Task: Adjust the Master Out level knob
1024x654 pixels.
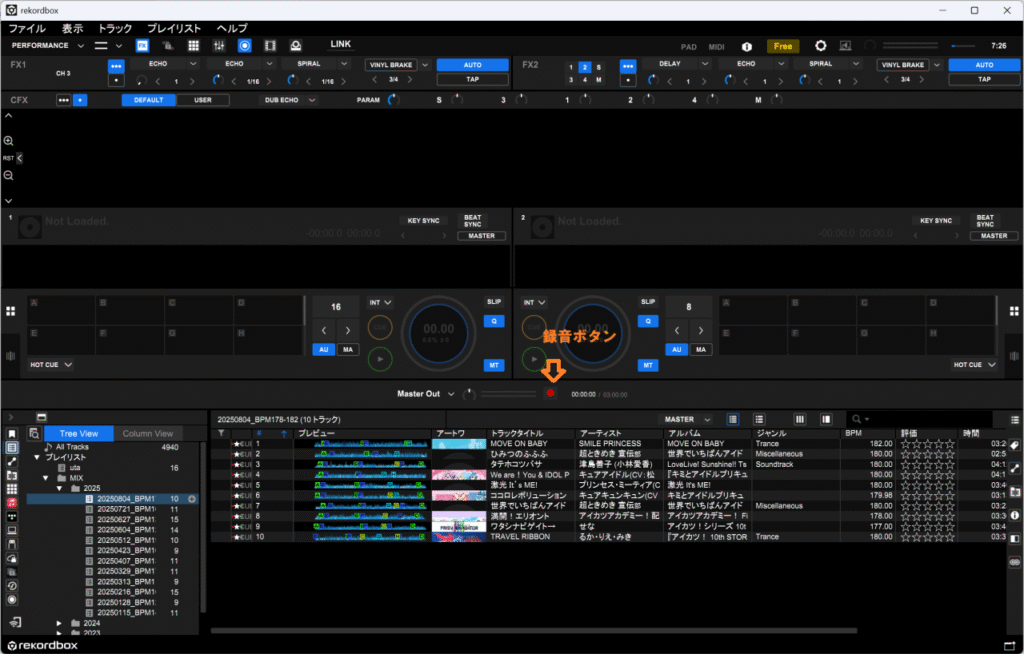Action: click(x=468, y=394)
